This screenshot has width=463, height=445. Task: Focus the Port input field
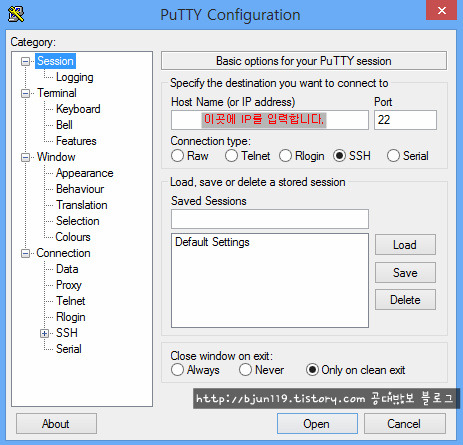pyautogui.click(x=405, y=120)
